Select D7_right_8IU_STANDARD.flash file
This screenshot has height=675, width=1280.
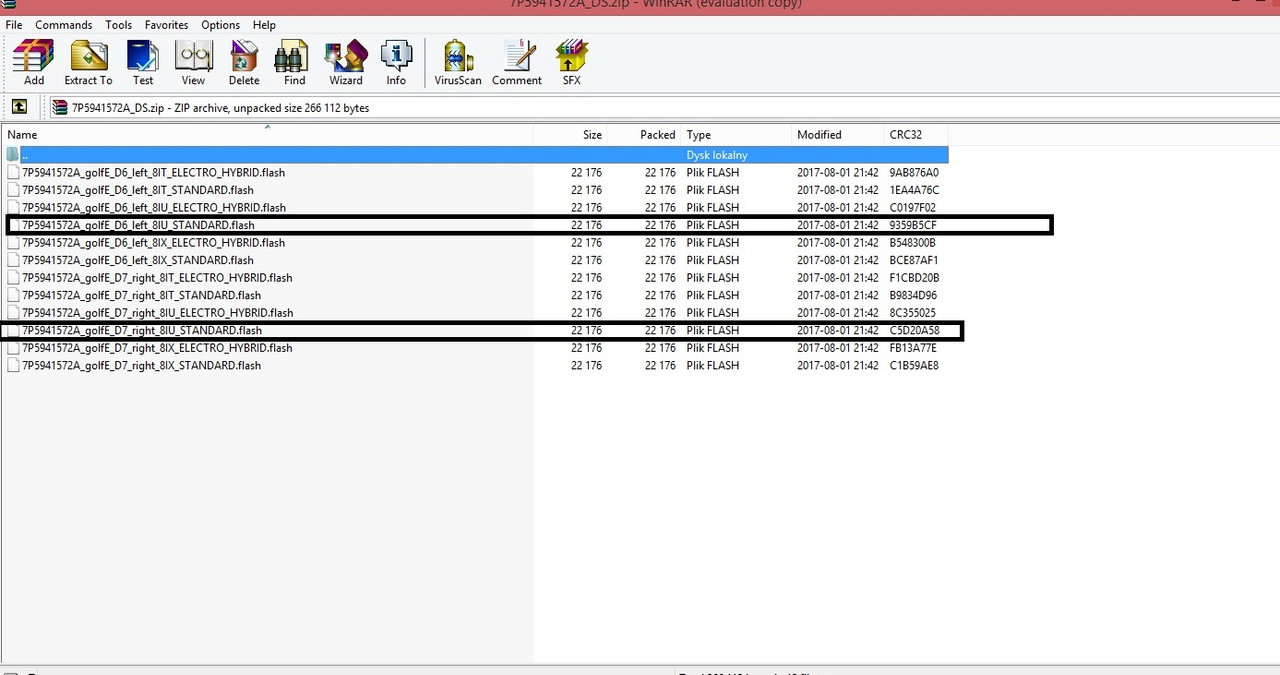(142, 330)
